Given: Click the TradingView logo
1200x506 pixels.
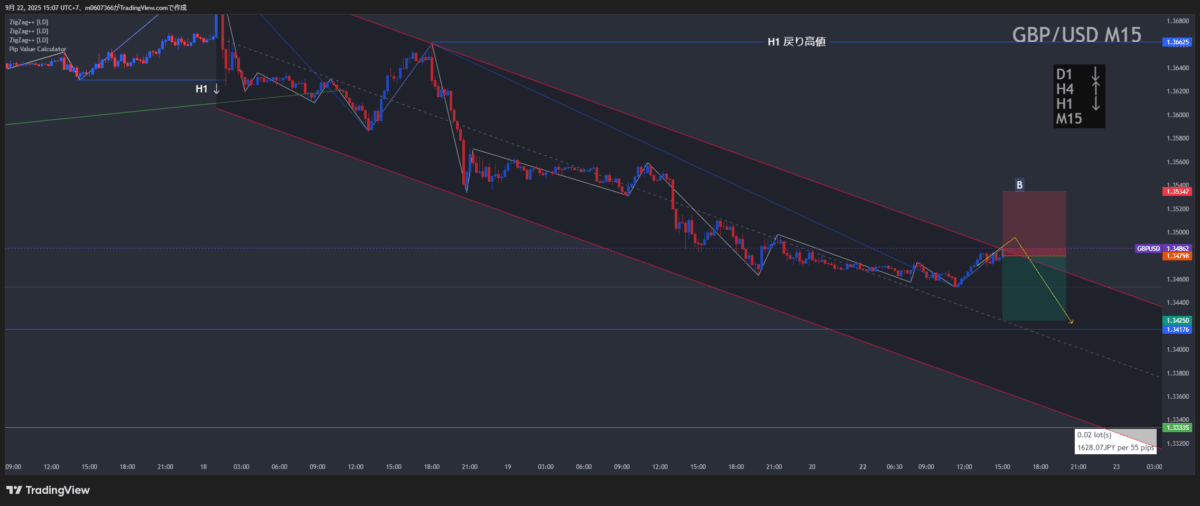Looking at the screenshot, I should pyautogui.click(x=47, y=490).
